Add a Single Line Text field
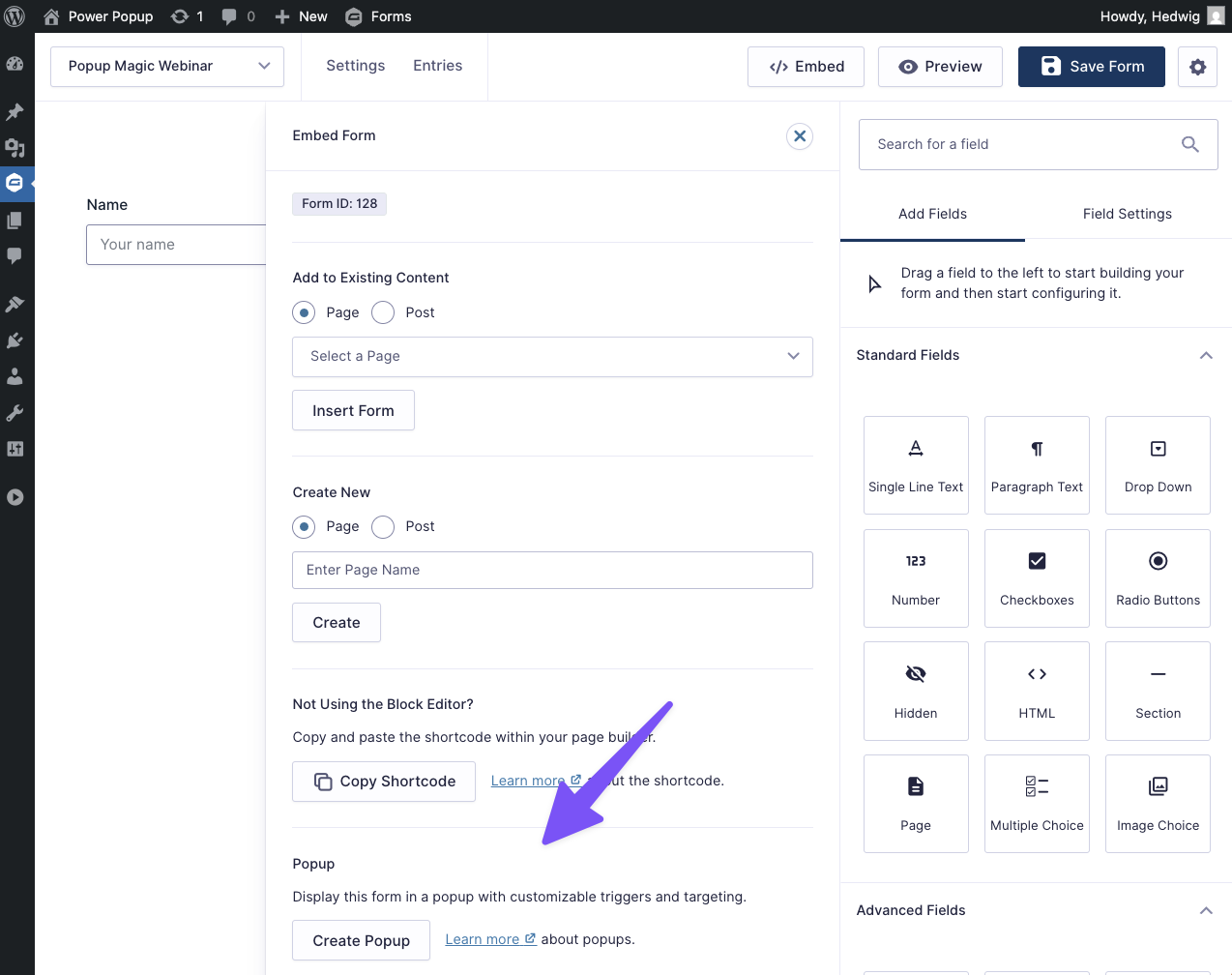1232x975 pixels. pyautogui.click(x=916, y=465)
